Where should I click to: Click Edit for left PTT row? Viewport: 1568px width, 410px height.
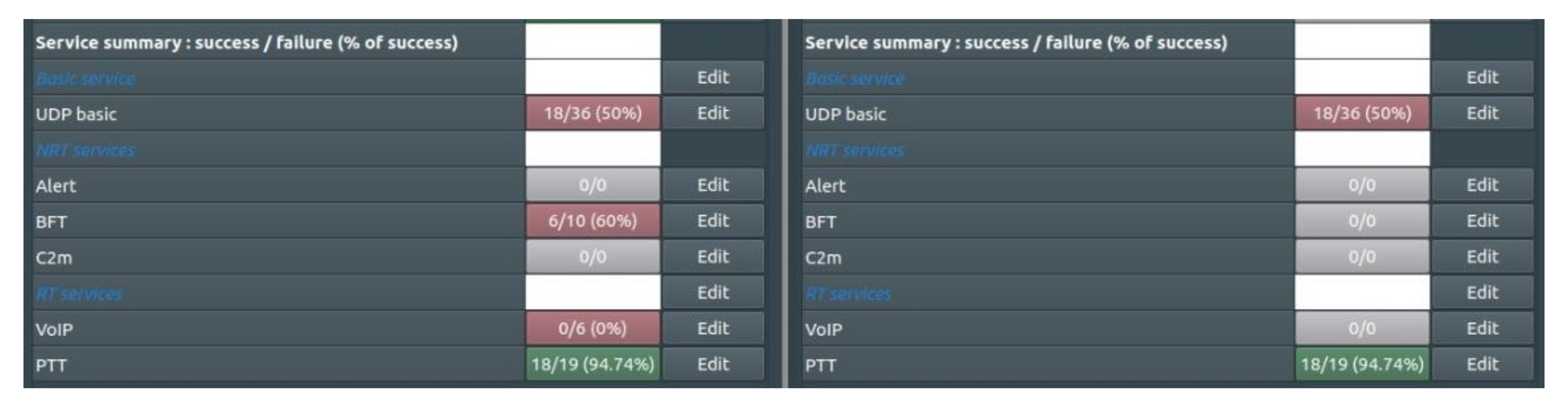coord(713,364)
